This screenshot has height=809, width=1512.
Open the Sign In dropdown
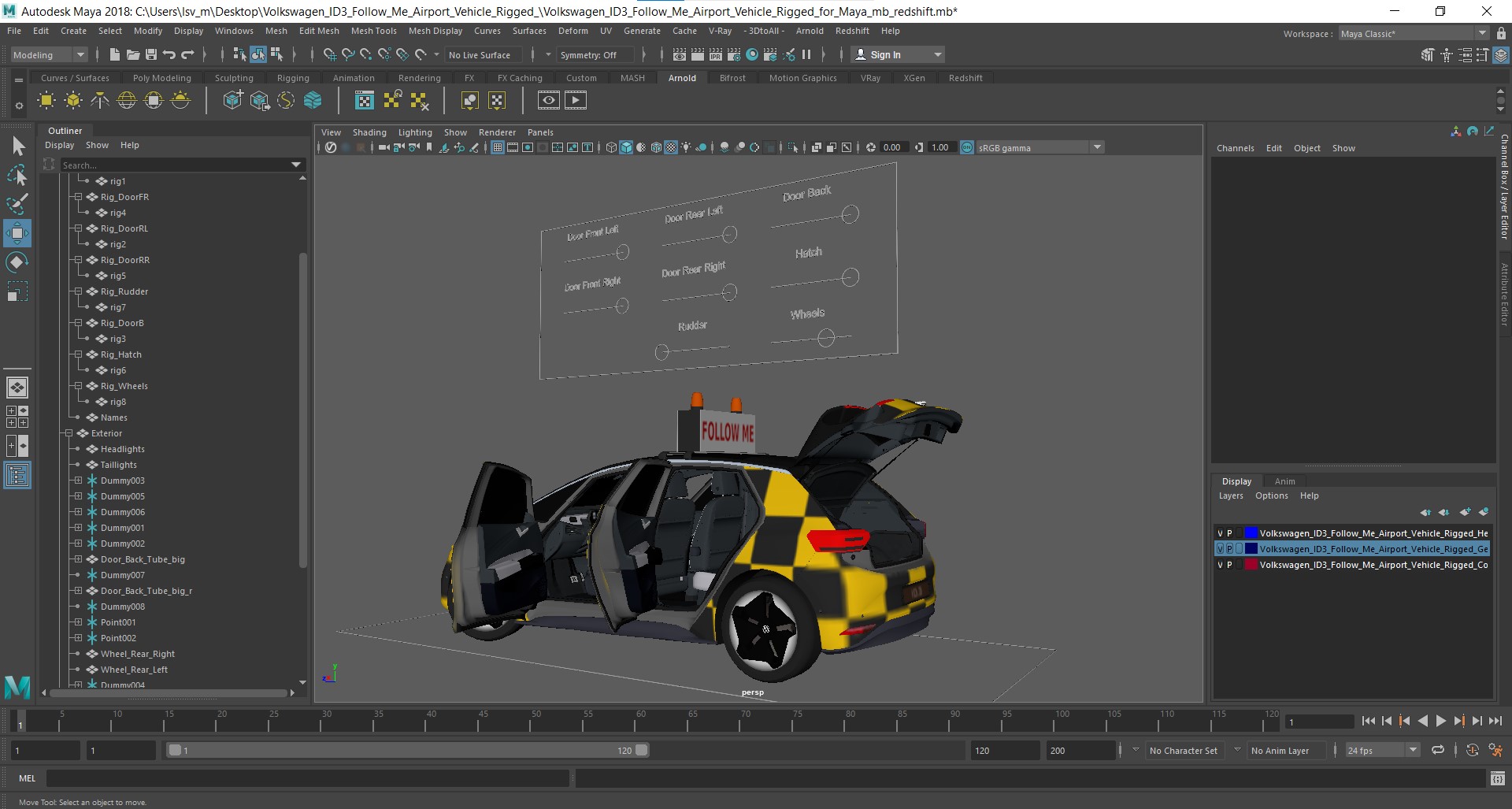click(x=899, y=54)
